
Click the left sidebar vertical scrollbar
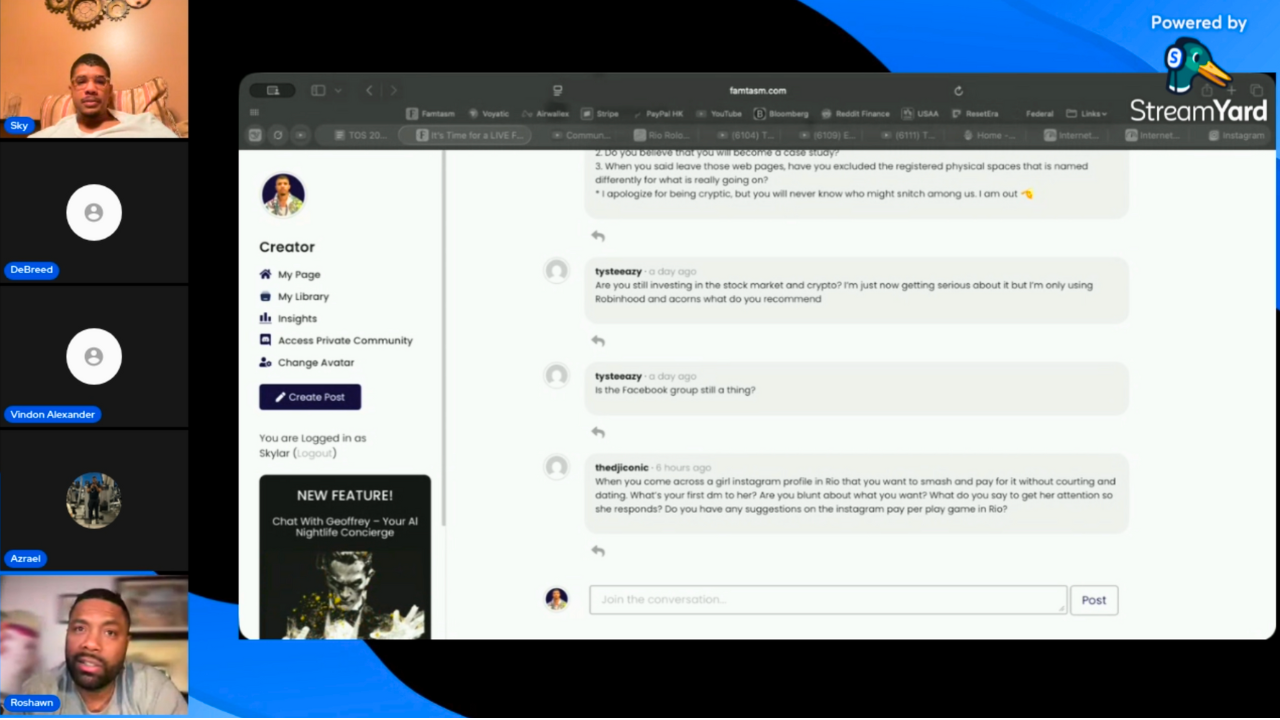(443, 340)
